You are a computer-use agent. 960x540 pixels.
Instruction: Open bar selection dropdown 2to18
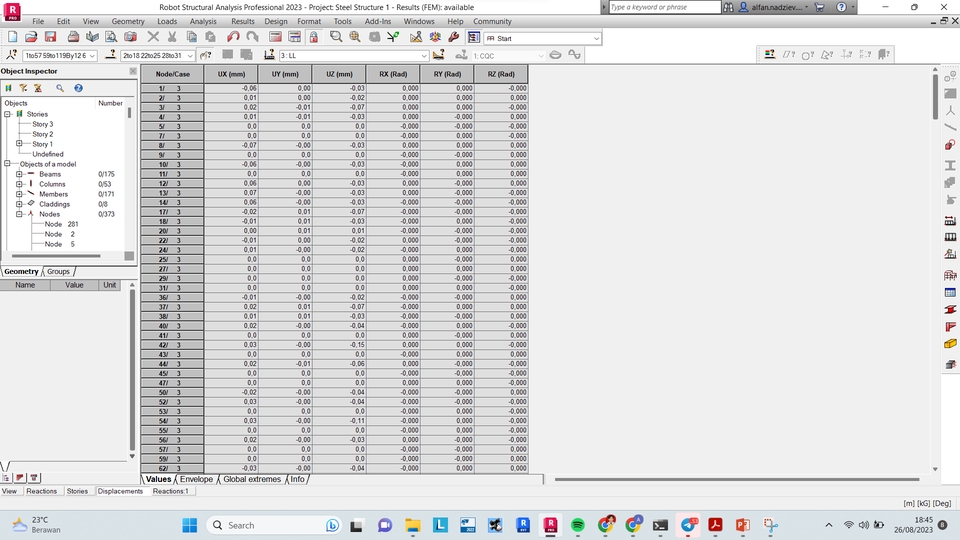point(157,56)
